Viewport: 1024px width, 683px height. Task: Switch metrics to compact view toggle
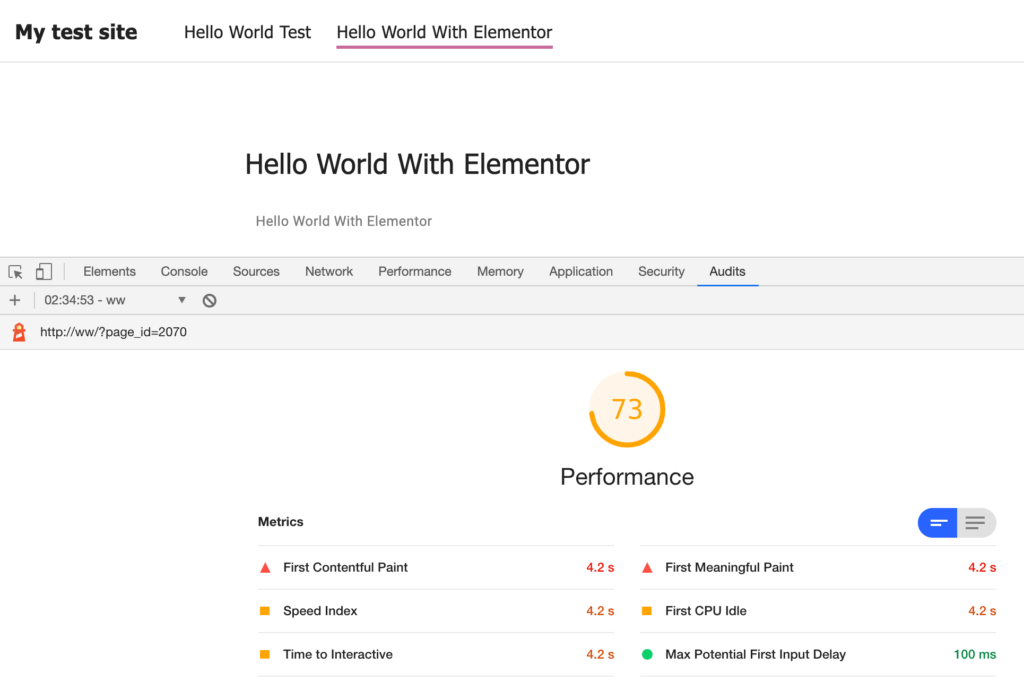click(x=938, y=523)
